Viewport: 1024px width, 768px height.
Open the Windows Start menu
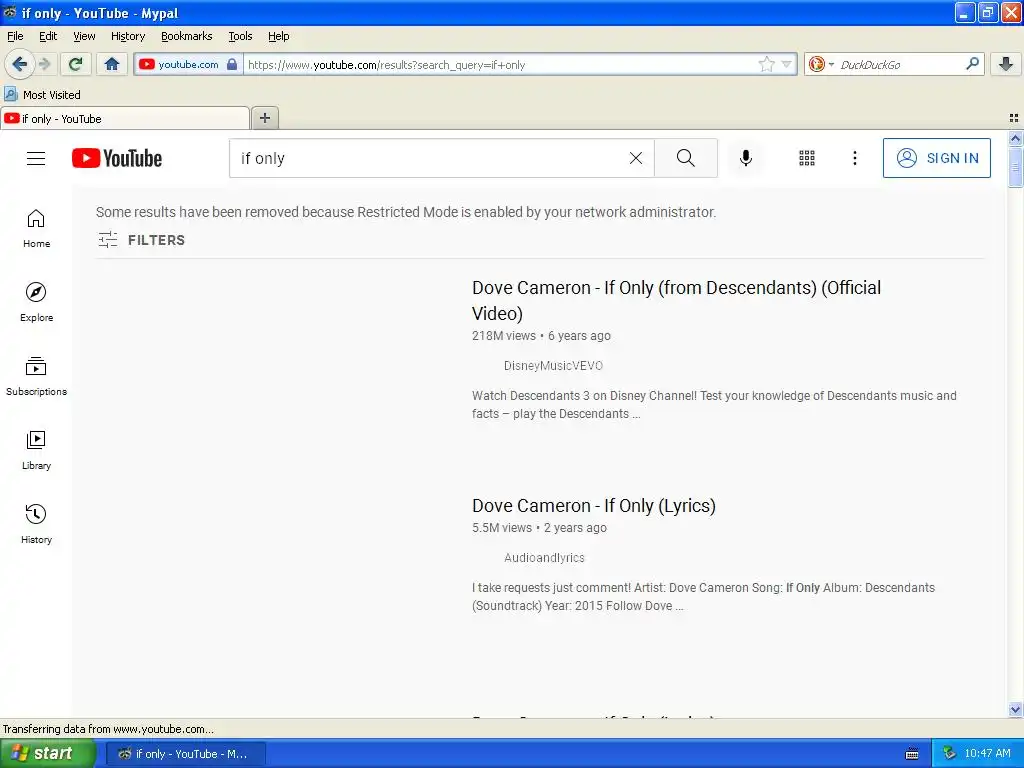[x=47, y=753]
